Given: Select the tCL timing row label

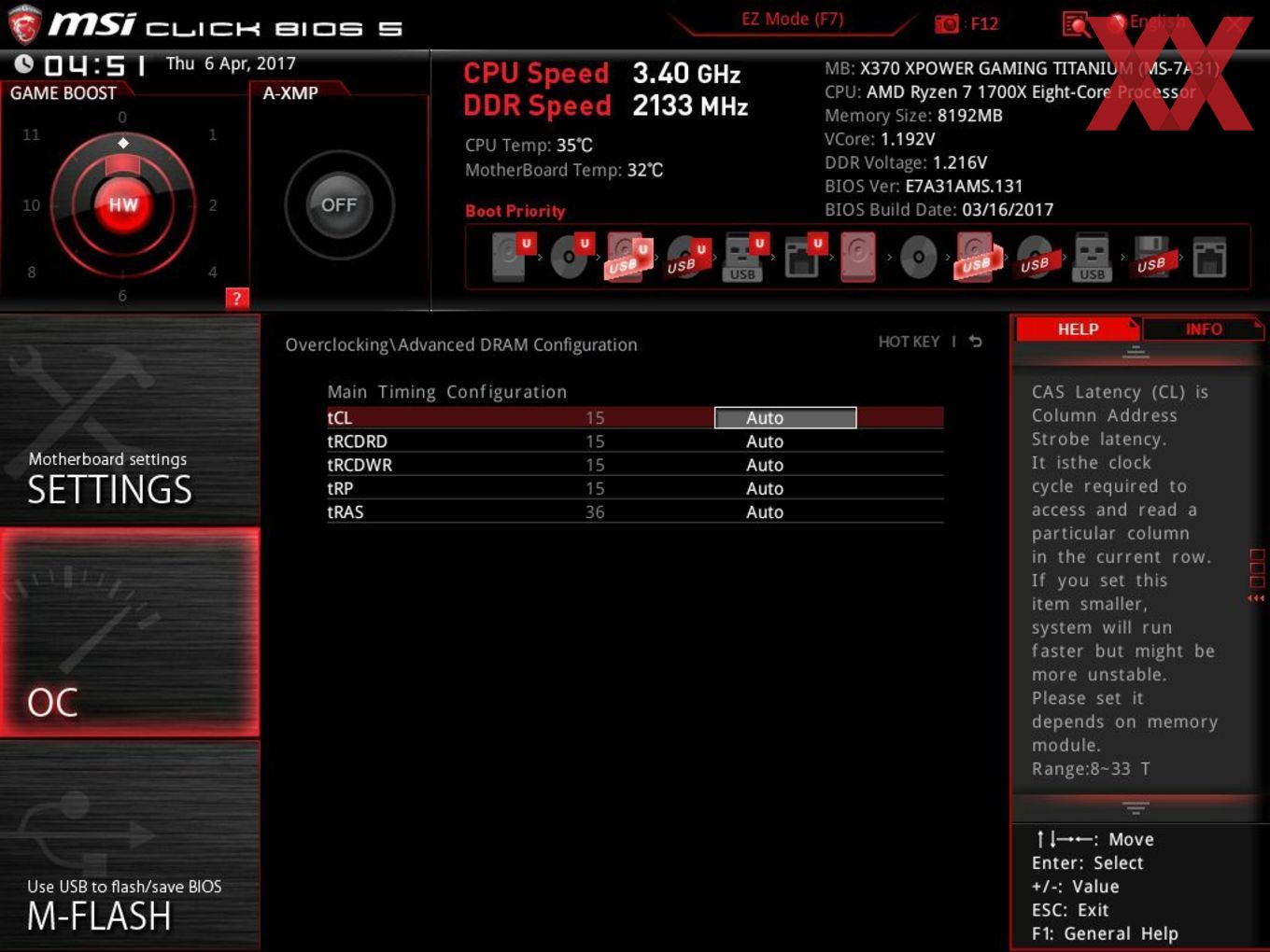Looking at the screenshot, I should 340,417.
